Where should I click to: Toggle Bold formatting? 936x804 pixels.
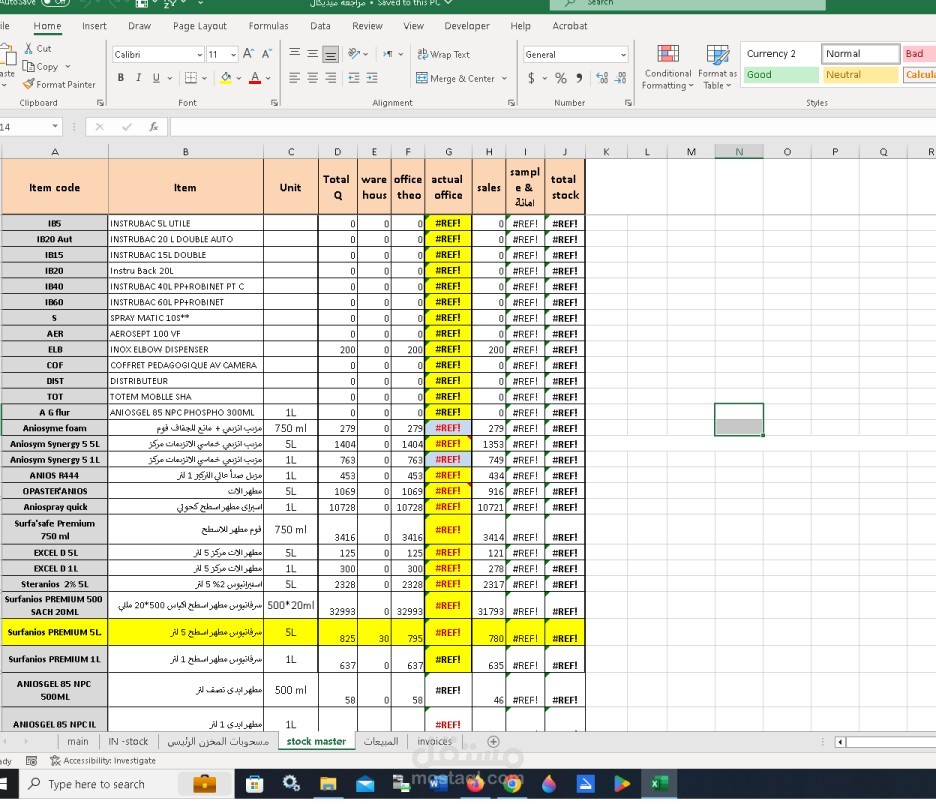point(121,78)
